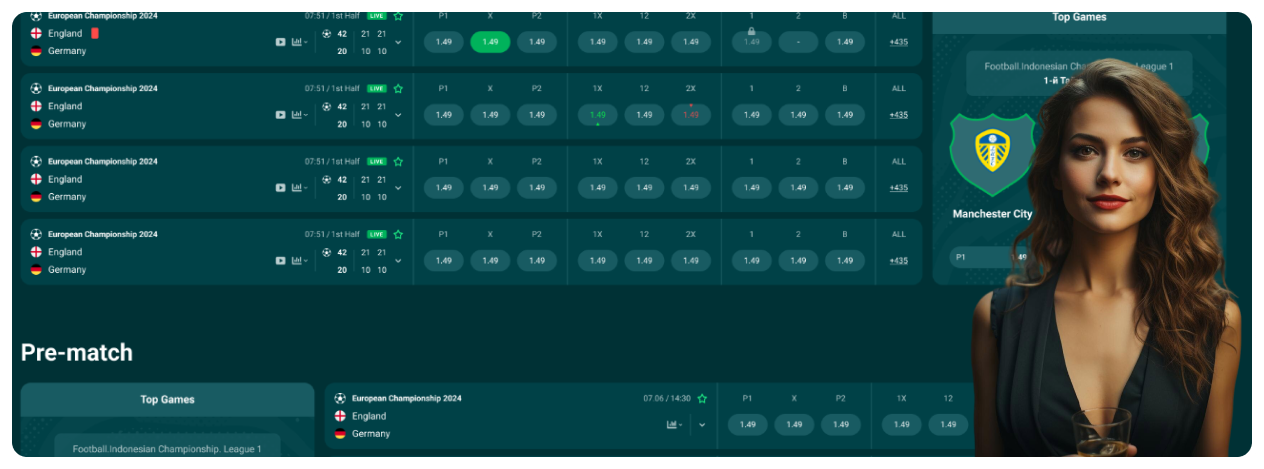
Task: Select the right-side Top Games panel header
Action: 1079,17
